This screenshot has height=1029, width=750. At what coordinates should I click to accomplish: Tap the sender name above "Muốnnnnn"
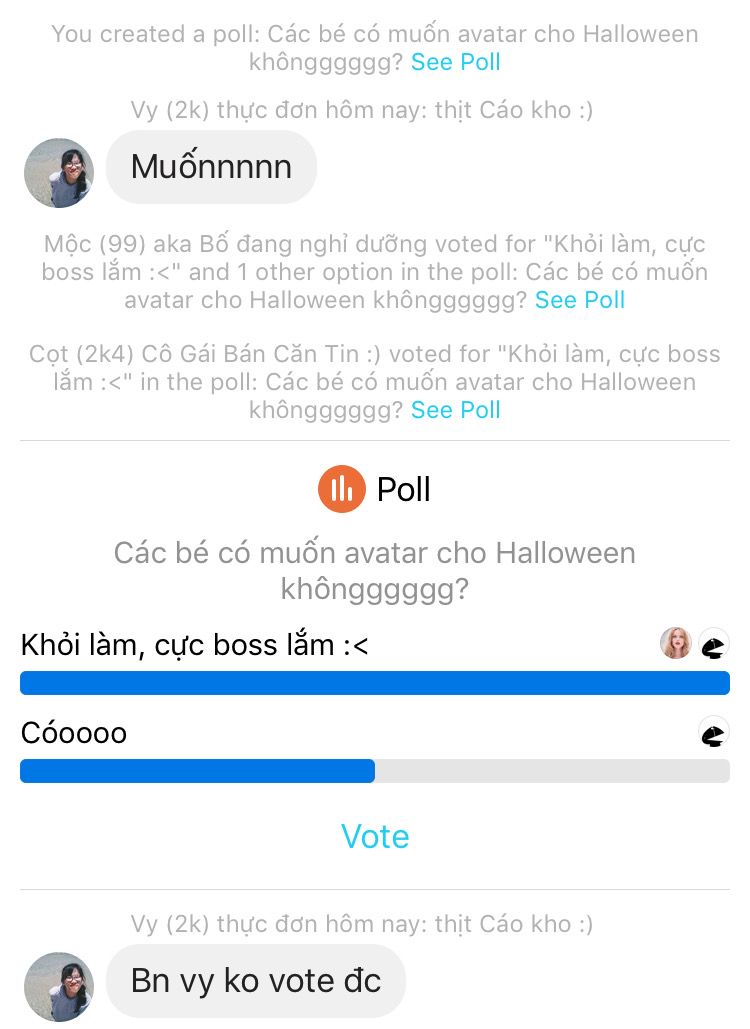point(361,110)
